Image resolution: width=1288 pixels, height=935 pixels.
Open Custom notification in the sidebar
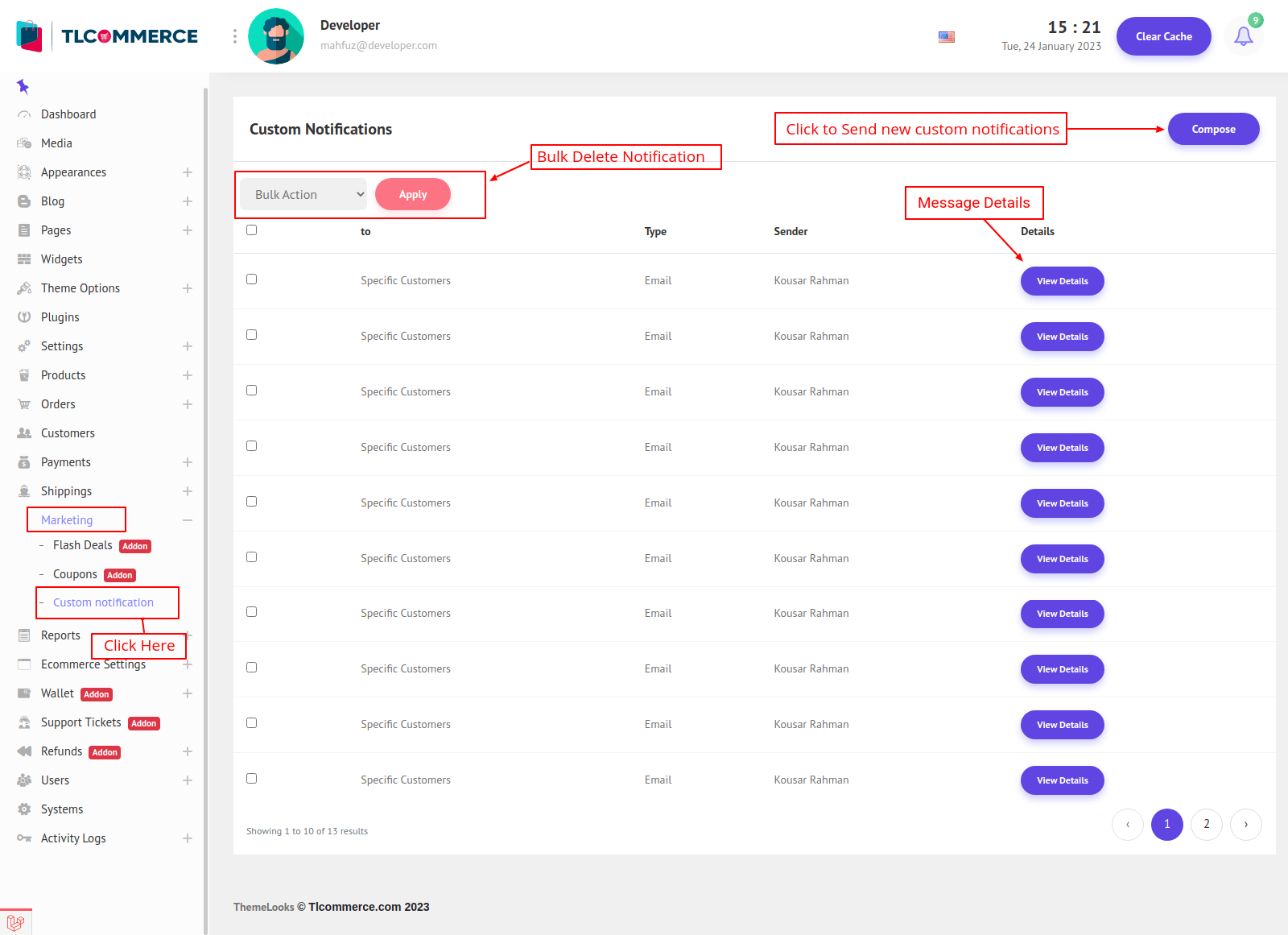(103, 602)
